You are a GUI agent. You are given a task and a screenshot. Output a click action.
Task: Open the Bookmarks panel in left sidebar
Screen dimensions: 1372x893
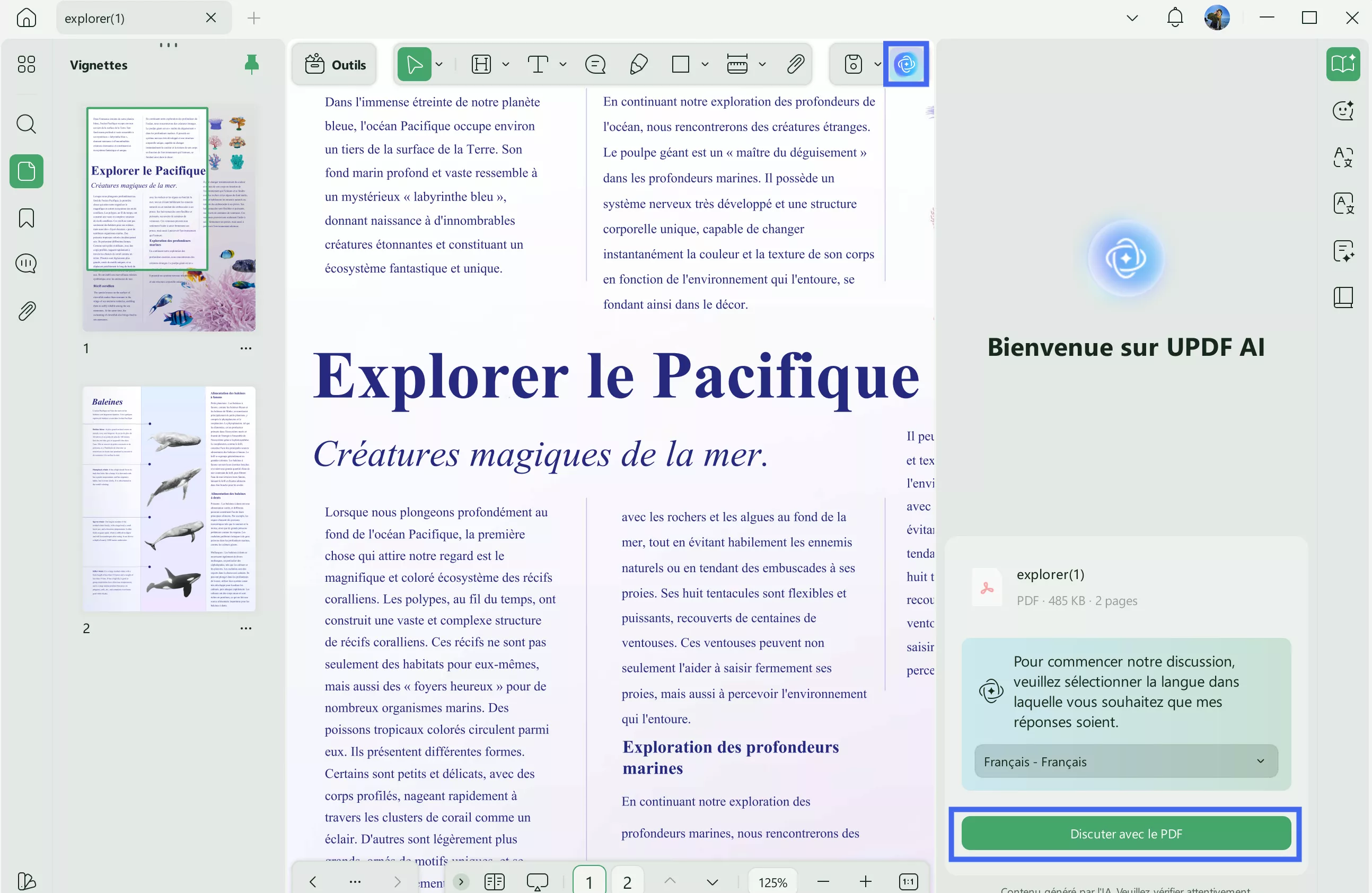[x=26, y=218]
